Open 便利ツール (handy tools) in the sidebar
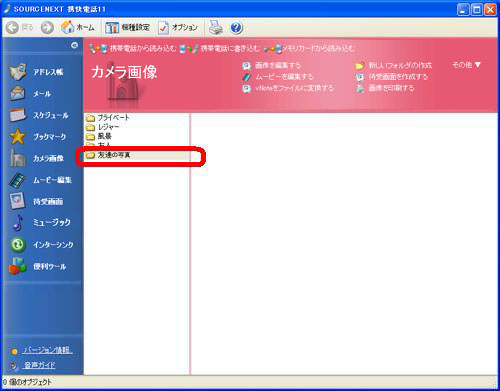This screenshot has width=500, height=391. (37, 266)
